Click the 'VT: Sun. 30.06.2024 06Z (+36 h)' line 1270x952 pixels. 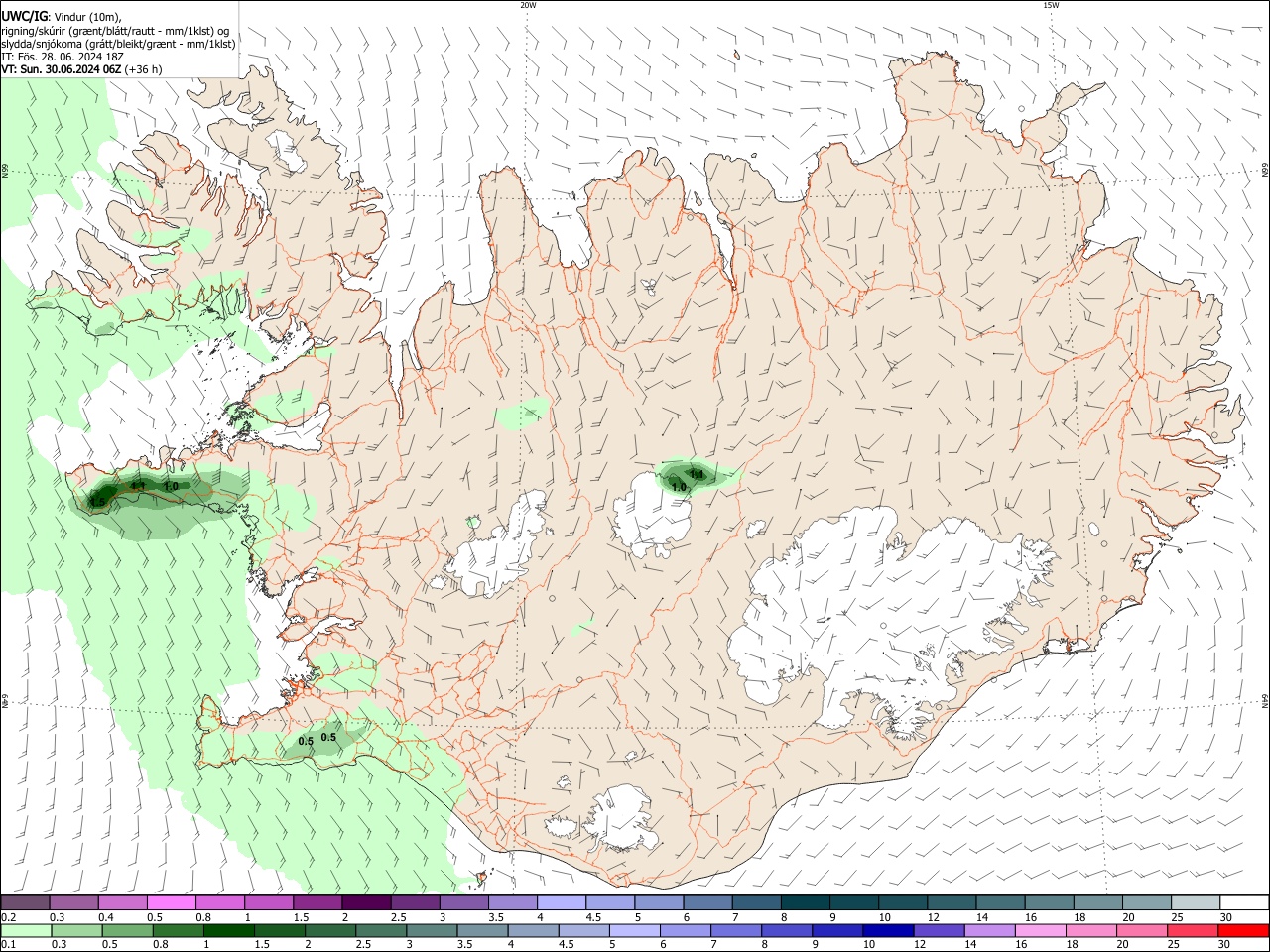tap(81, 69)
